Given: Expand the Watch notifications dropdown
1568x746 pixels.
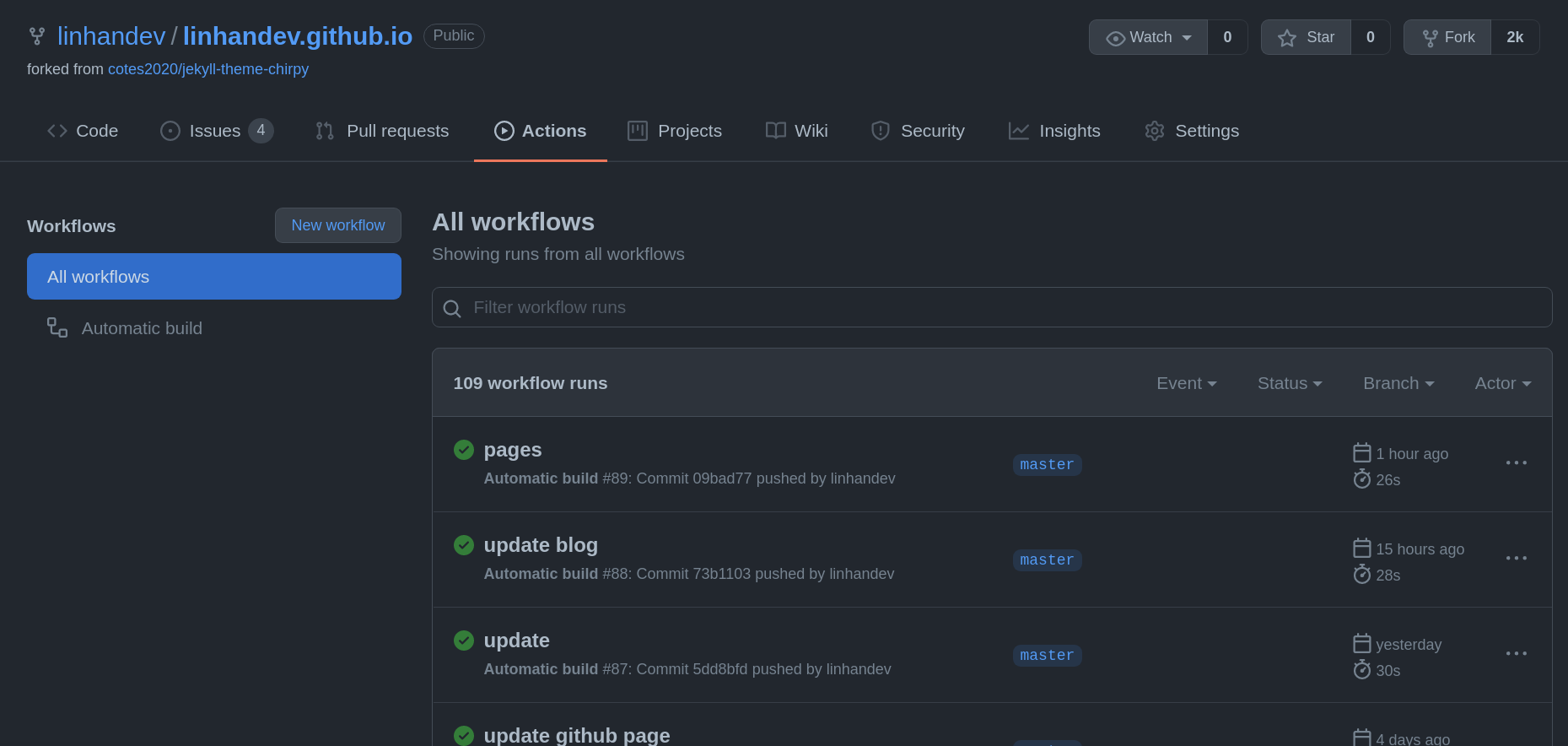Looking at the screenshot, I should click(x=1148, y=38).
